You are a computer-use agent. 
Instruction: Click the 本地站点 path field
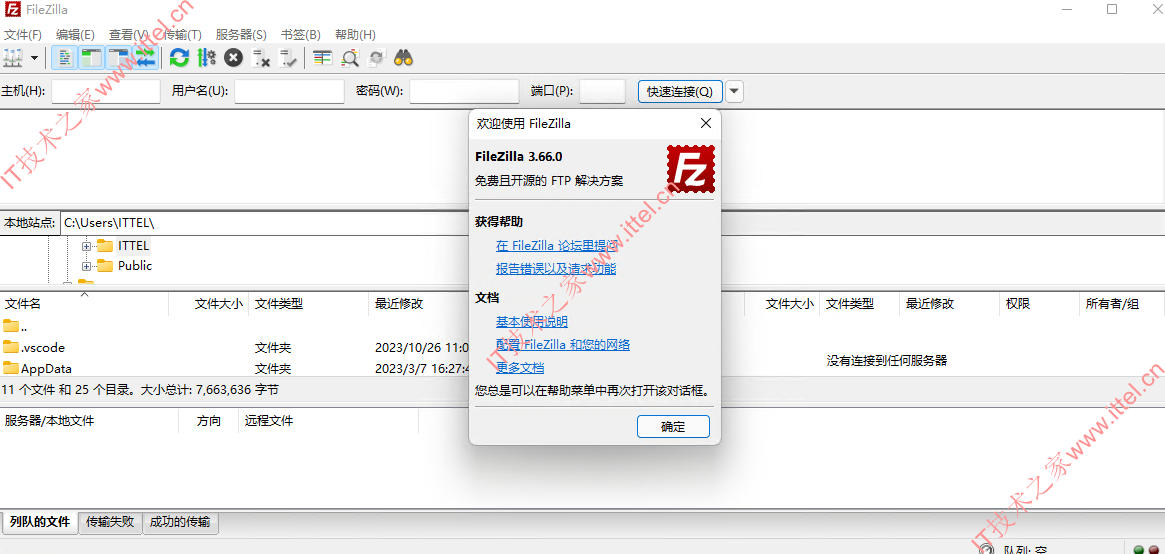265,223
